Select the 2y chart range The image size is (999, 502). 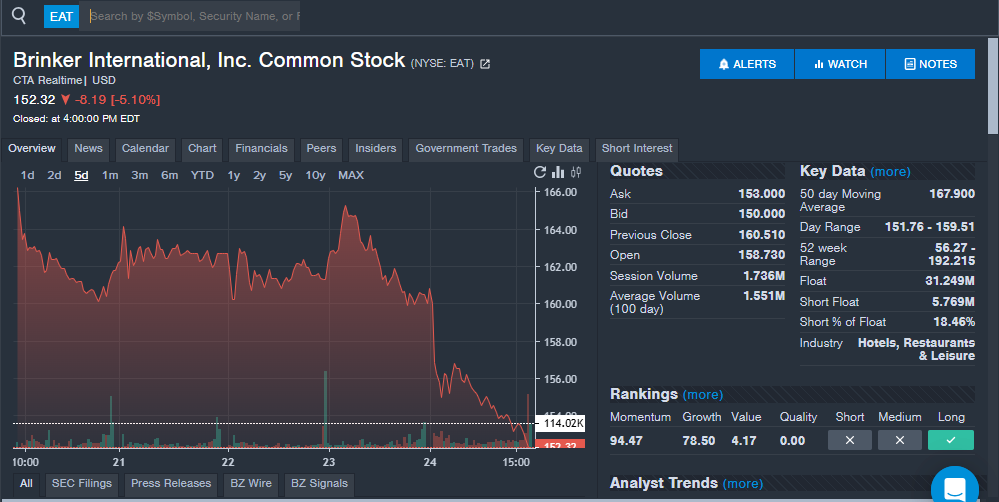pos(259,175)
